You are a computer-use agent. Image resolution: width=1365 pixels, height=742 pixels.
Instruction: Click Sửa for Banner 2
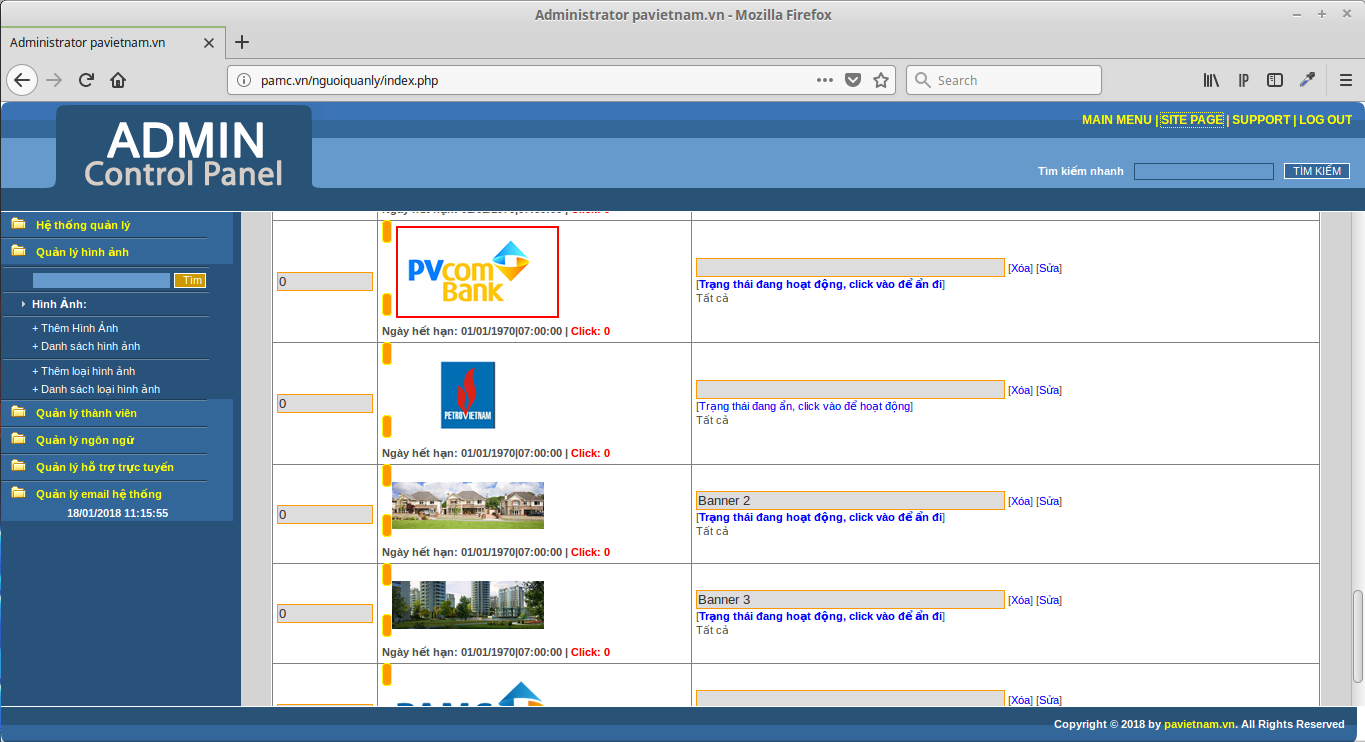(x=1049, y=501)
